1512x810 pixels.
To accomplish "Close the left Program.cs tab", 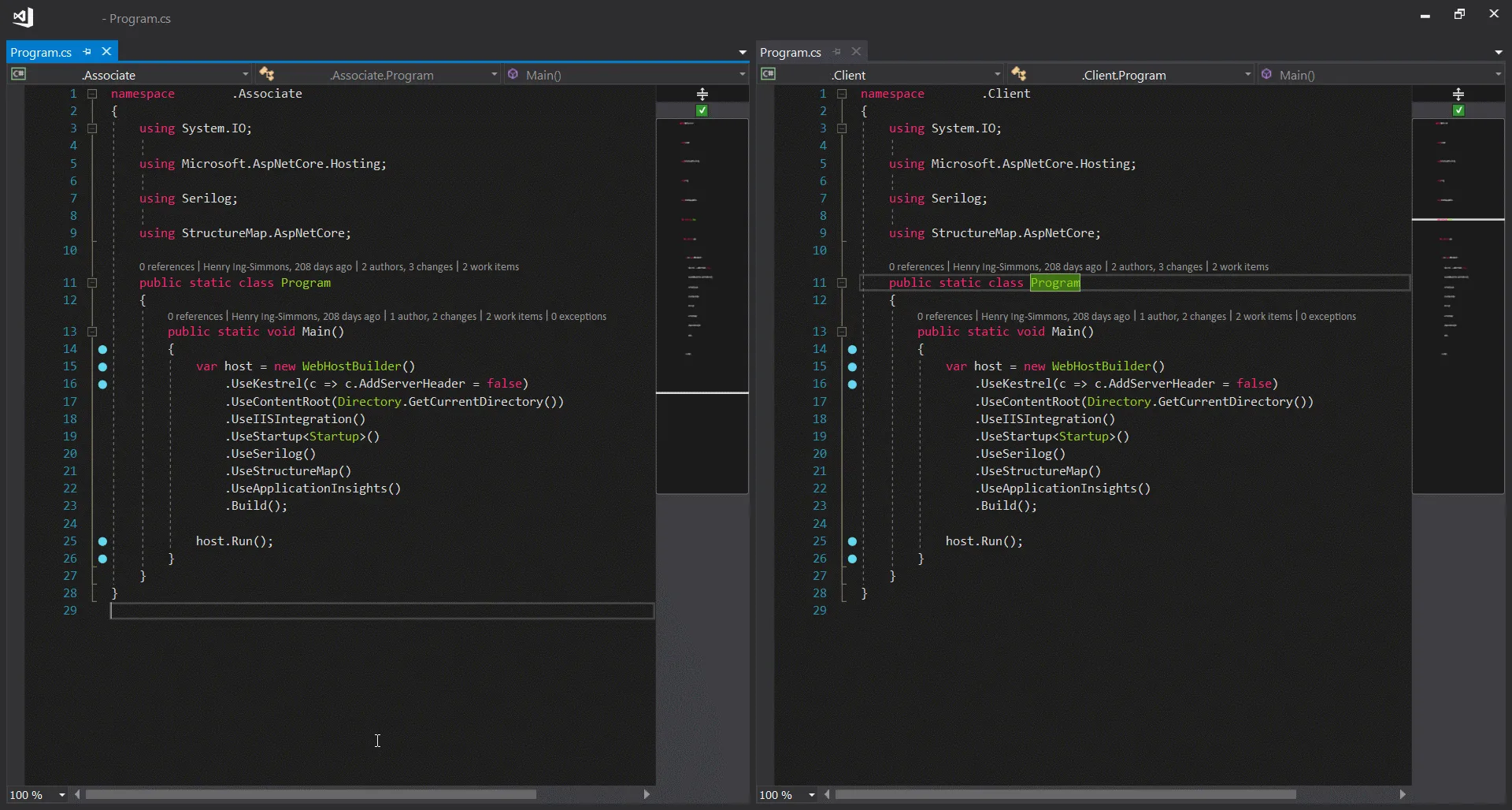I will tap(106, 52).
